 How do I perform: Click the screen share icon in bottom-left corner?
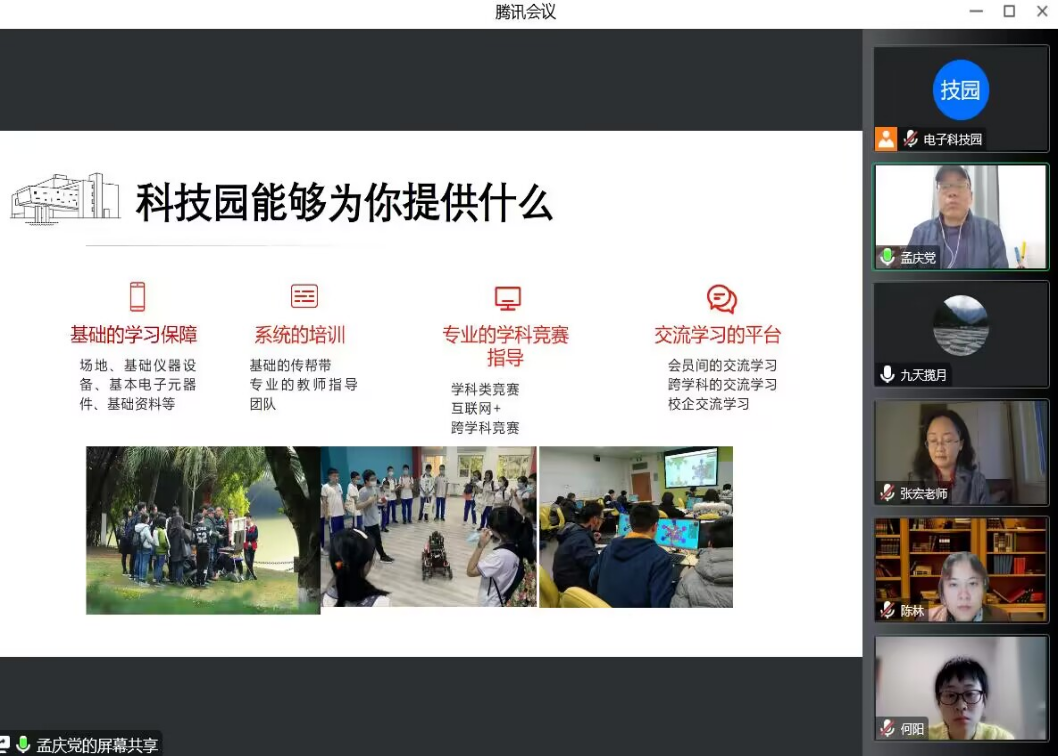tap(4, 745)
